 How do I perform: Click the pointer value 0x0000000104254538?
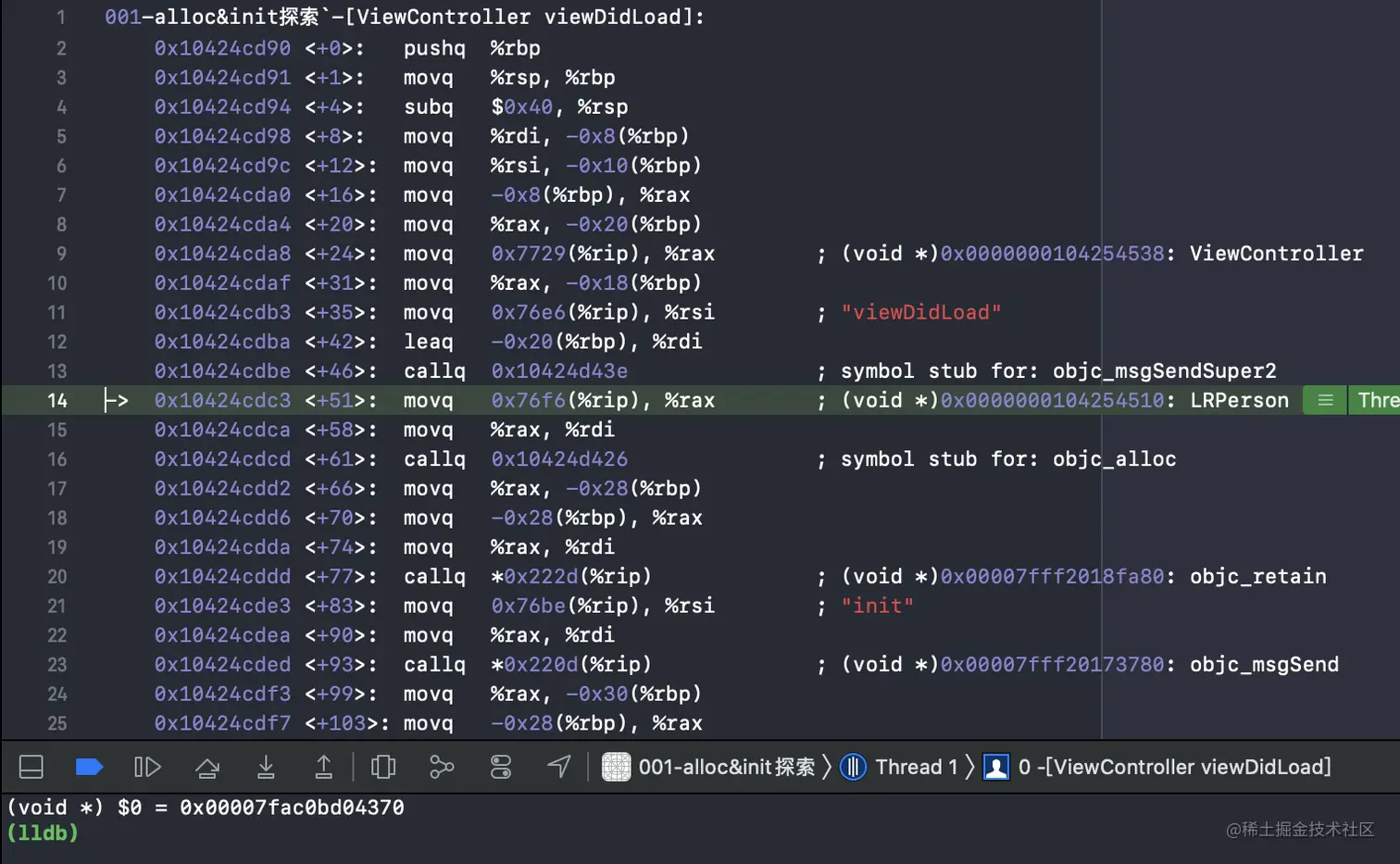pyautogui.click(x=1052, y=253)
